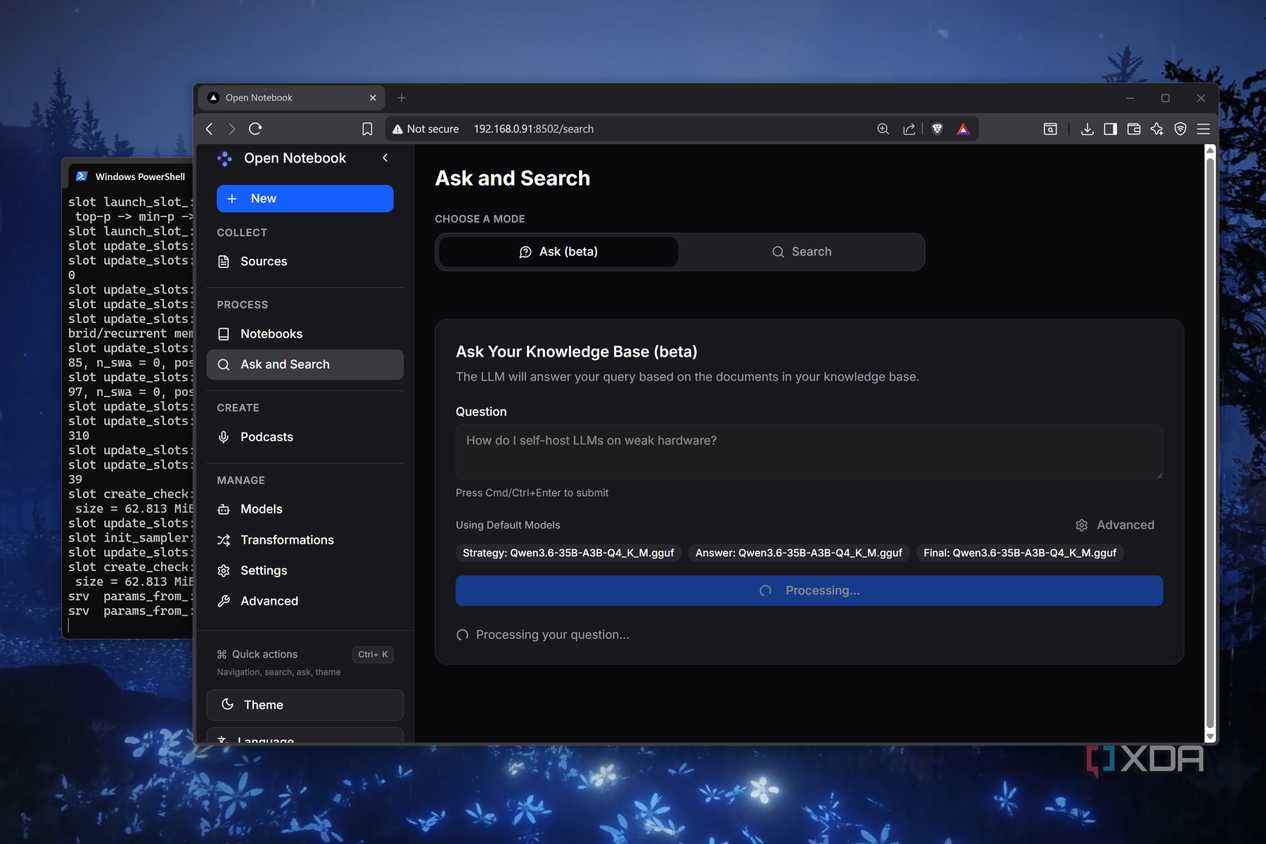This screenshot has height=844, width=1266.
Task: Open the Theme selector
Action: pos(305,705)
